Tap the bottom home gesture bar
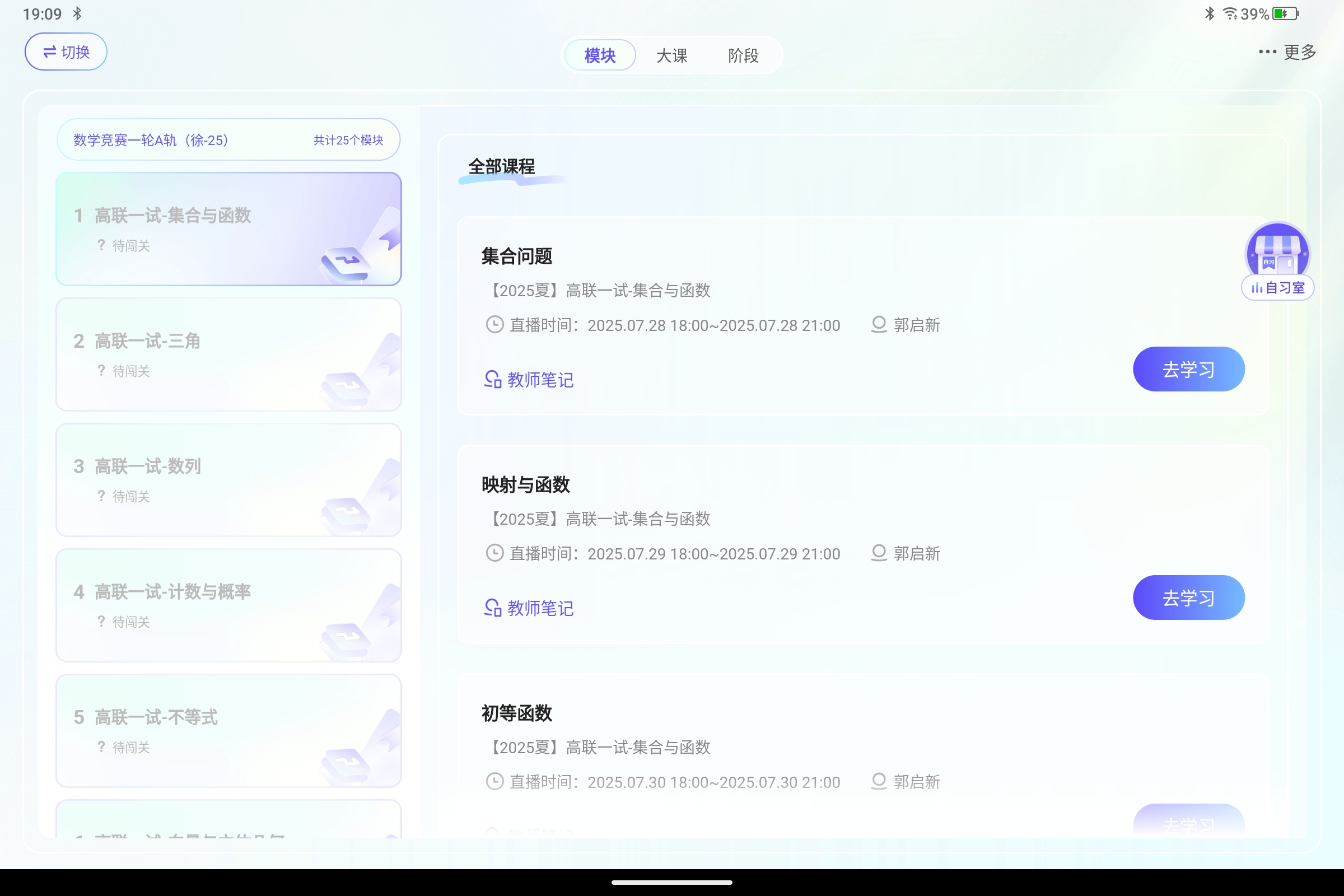The width and height of the screenshot is (1344, 896). (672, 883)
